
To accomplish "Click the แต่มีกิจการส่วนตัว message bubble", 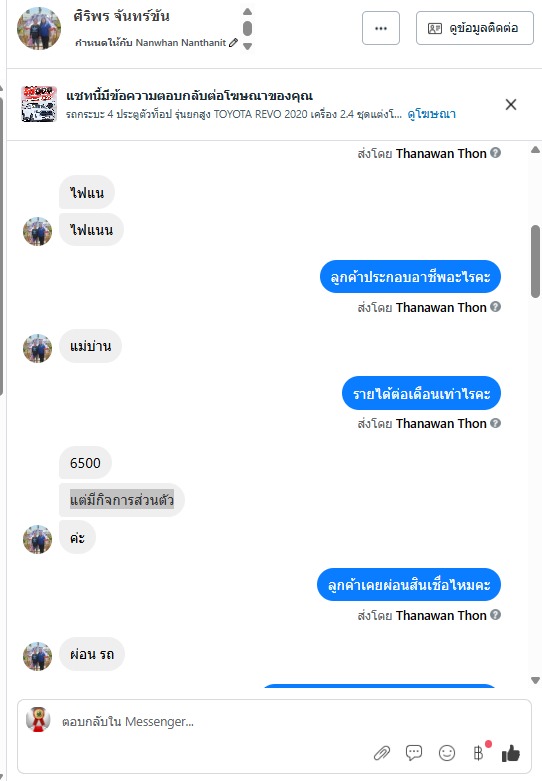I will click(x=122, y=500).
